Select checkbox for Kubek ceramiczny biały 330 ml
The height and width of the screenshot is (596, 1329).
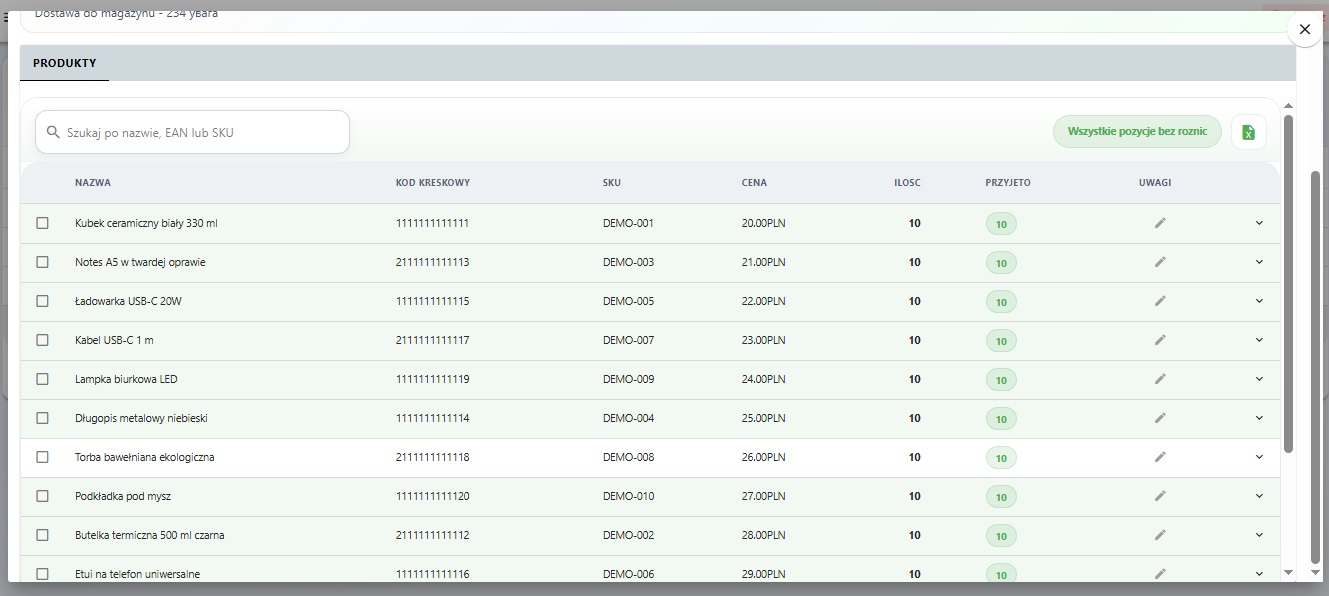42,223
